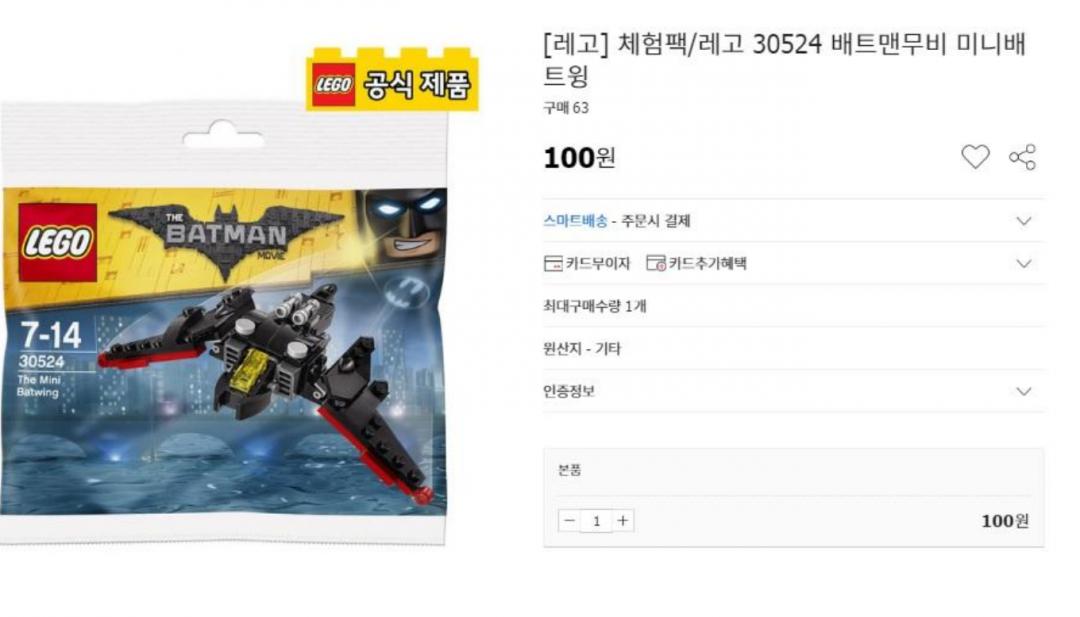Click the LEGO 공식 제품 badge
The image size is (1080, 617).
[393, 79]
